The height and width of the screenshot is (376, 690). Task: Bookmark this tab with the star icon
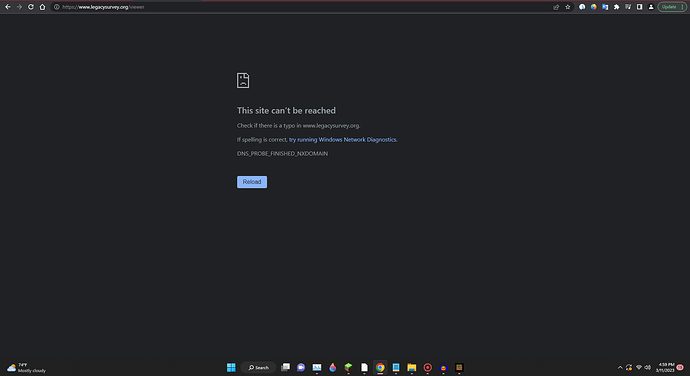tap(568, 7)
